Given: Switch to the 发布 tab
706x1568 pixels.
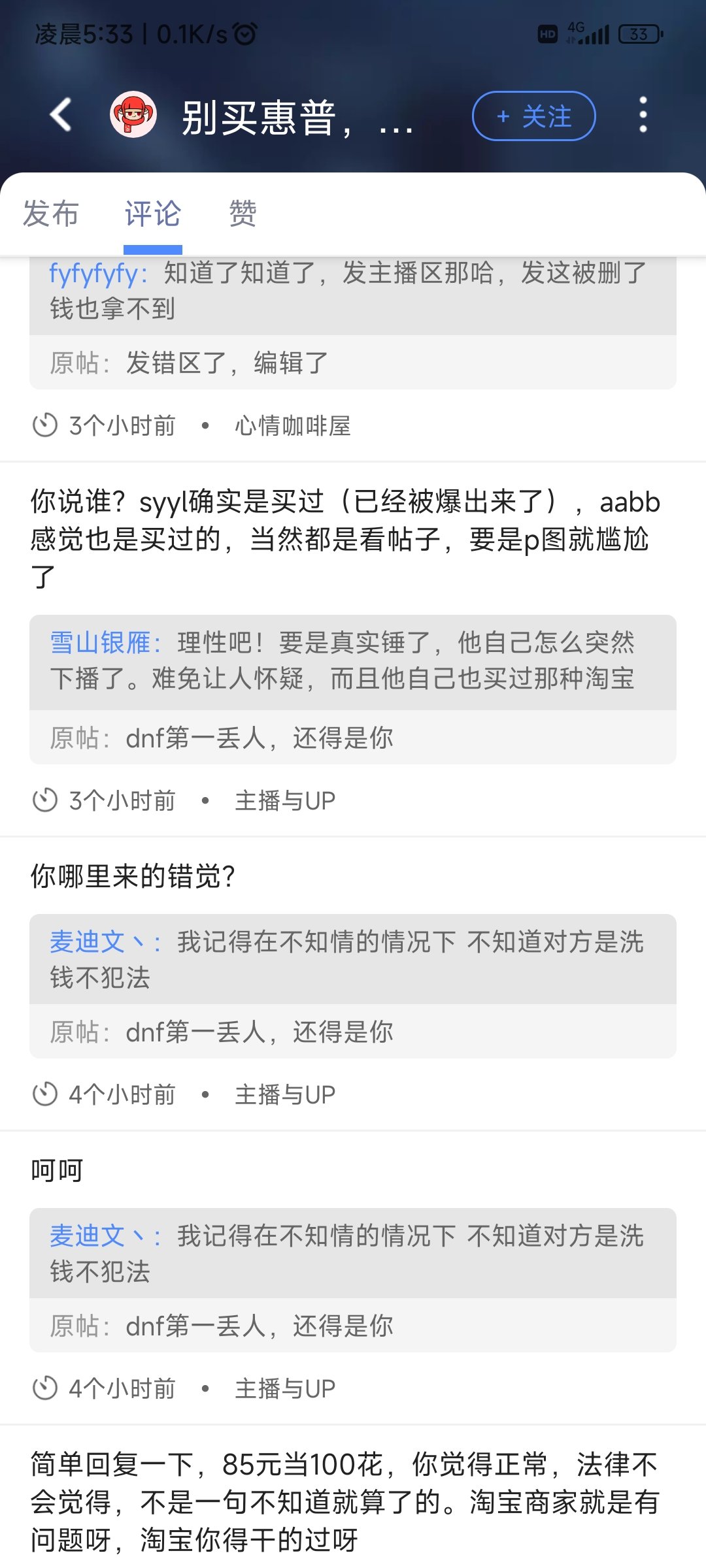Looking at the screenshot, I should coord(51,214).
